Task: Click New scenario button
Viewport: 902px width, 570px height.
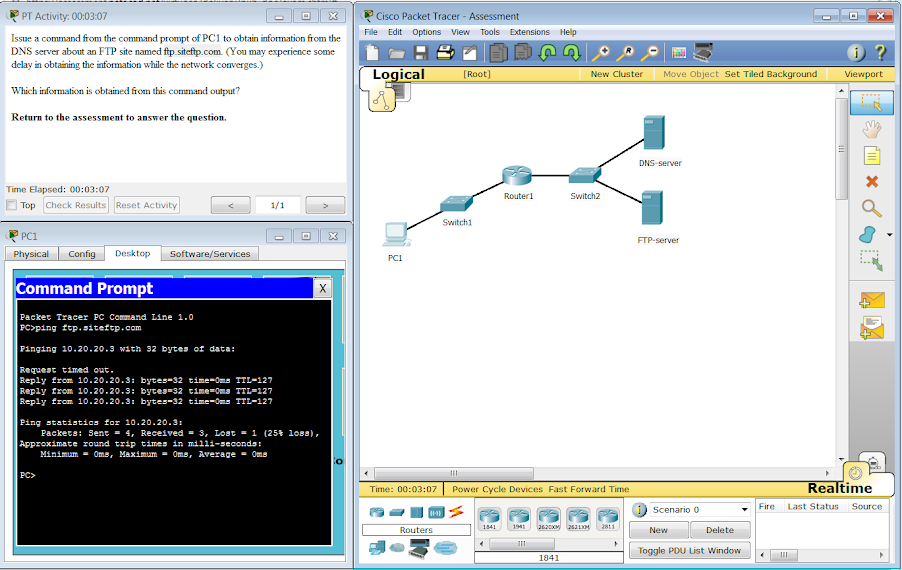Action: [x=659, y=530]
